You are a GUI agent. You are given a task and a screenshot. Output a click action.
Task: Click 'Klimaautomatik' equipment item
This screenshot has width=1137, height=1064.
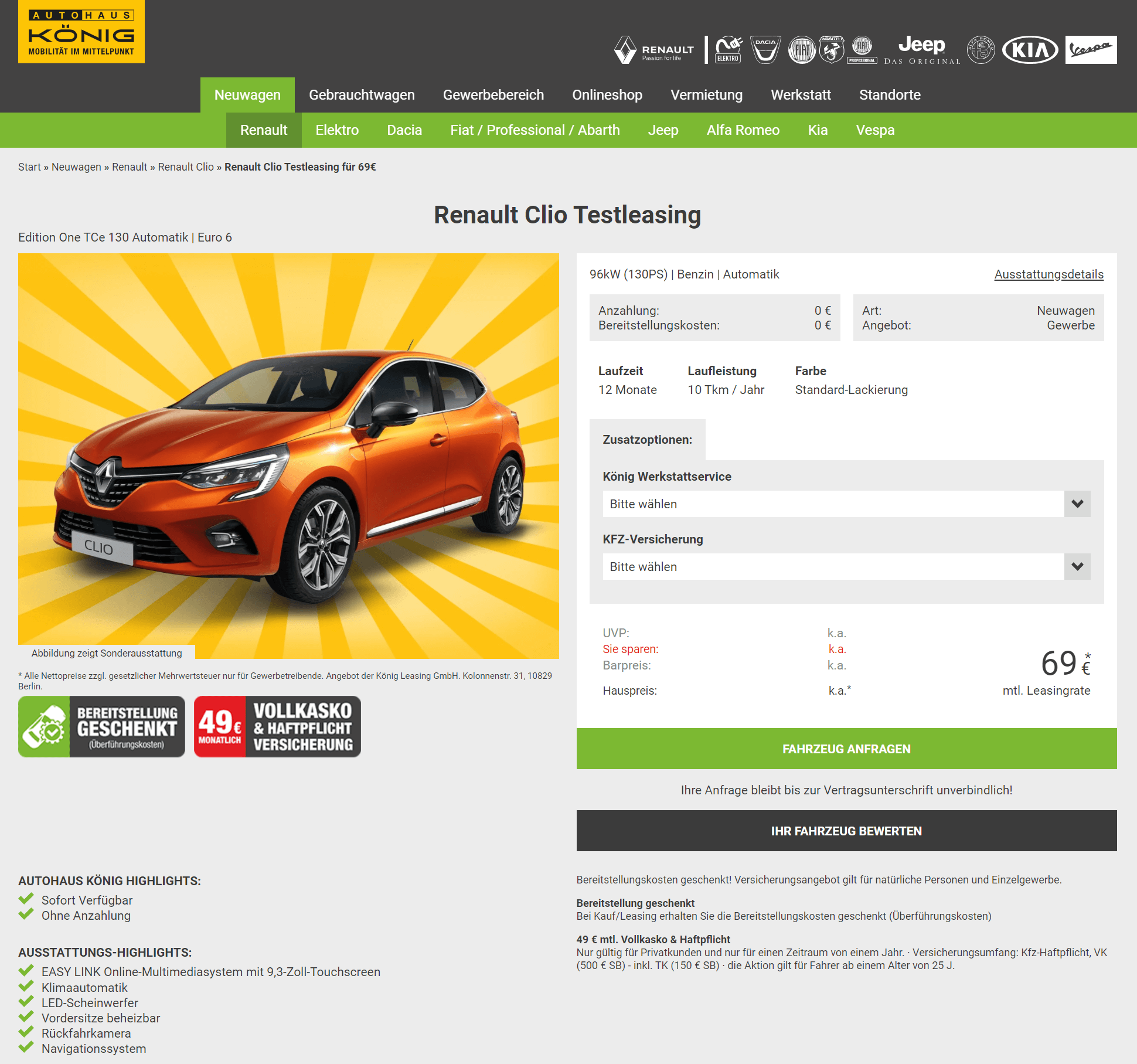point(84,988)
